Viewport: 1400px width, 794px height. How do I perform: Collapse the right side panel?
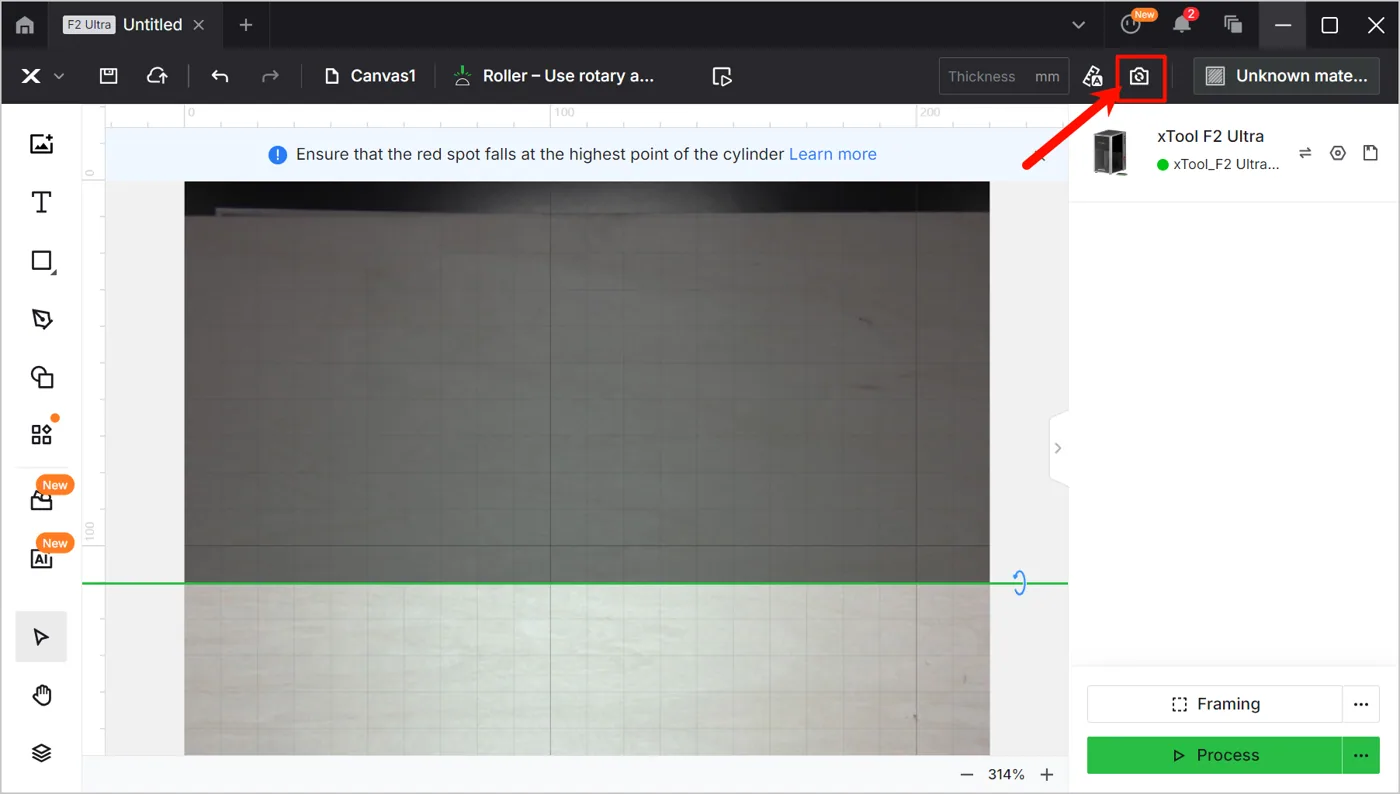(x=1058, y=448)
